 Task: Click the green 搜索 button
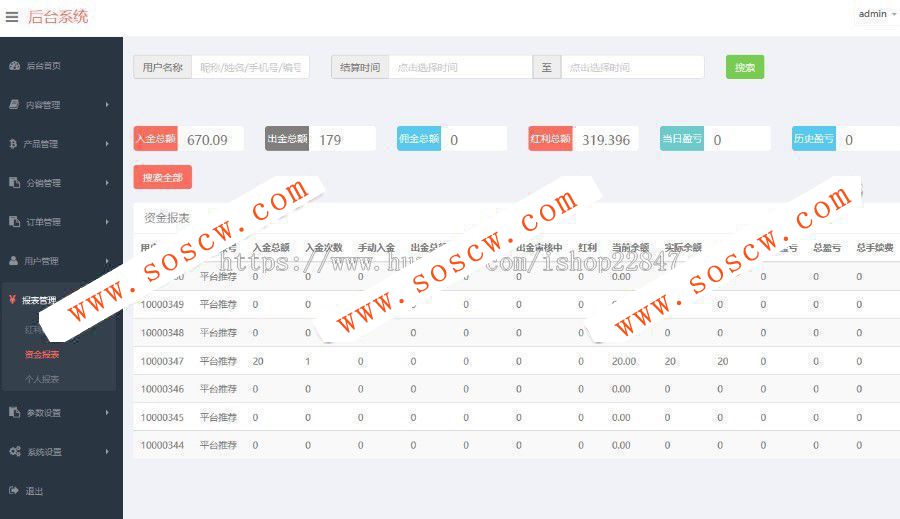tap(744, 67)
